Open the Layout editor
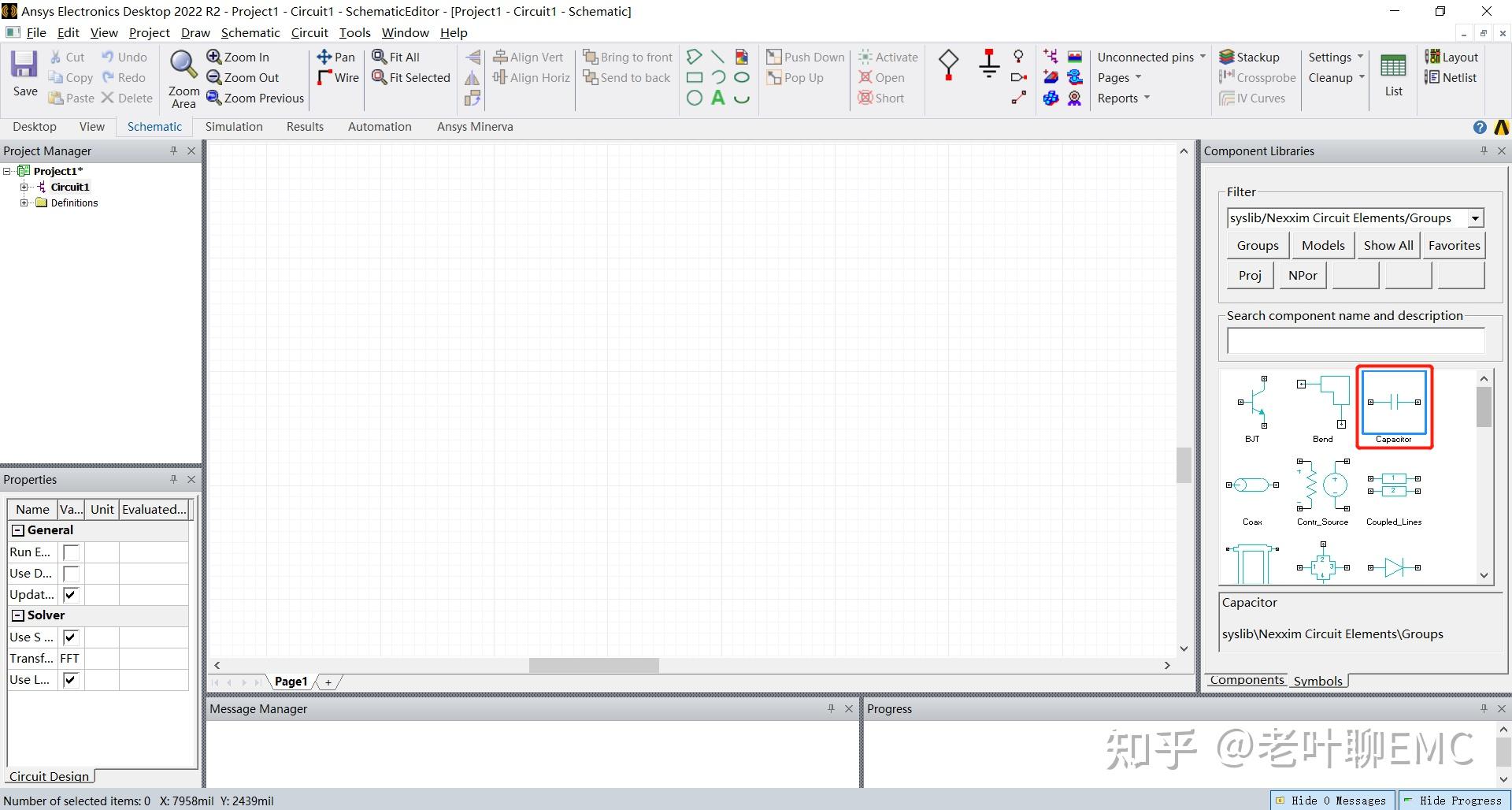Screen dimensions: 1512x810 pos(1451,57)
